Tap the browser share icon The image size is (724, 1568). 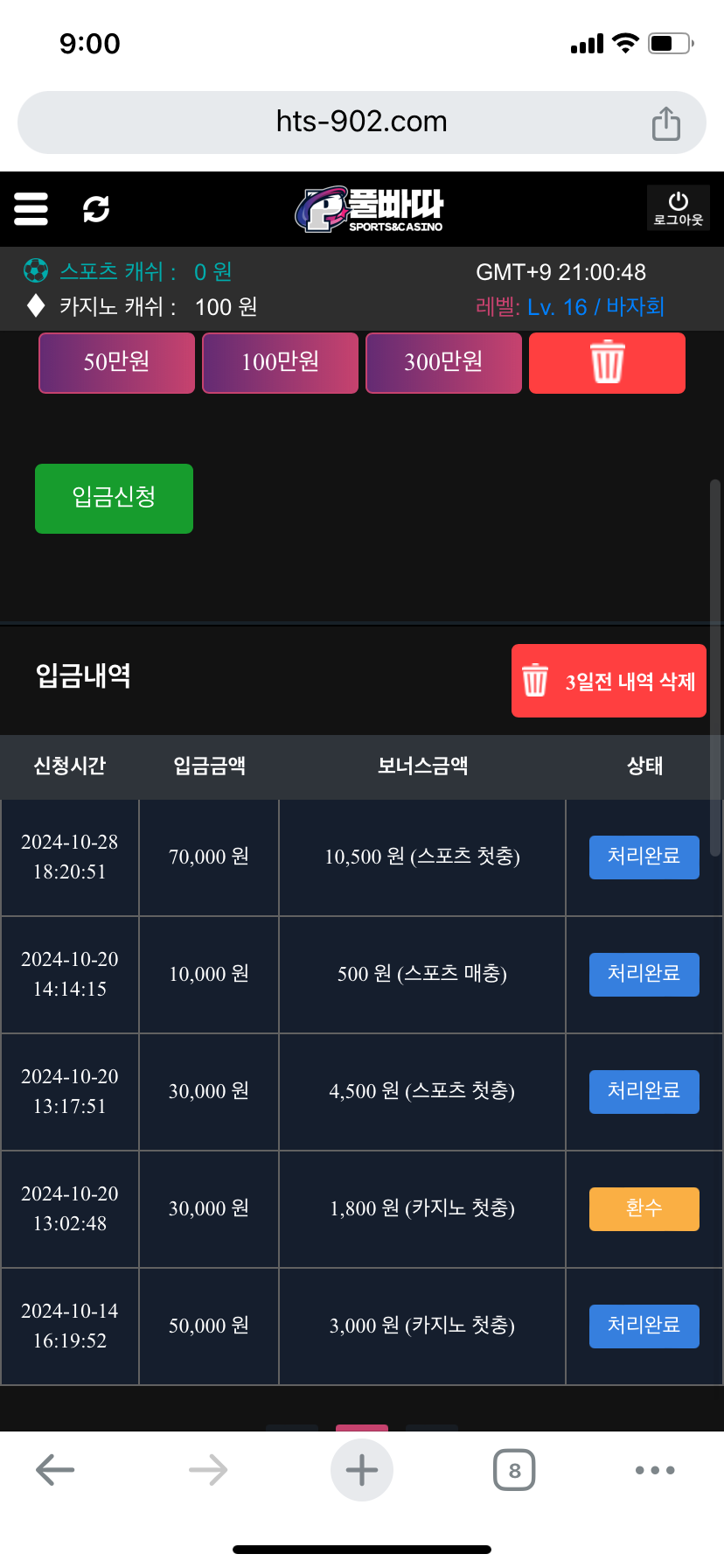click(x=665, y=123)
